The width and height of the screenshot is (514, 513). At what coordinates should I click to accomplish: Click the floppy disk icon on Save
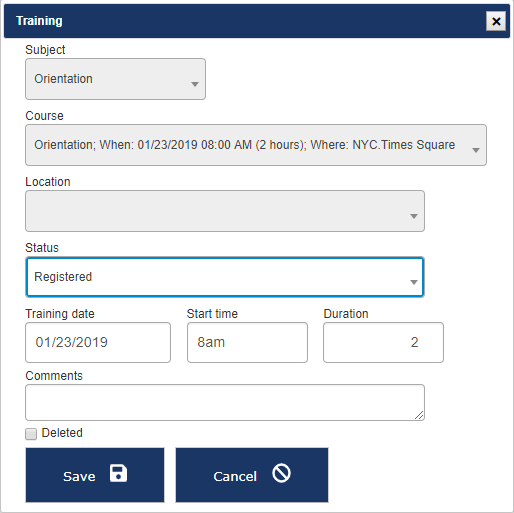point(118,473)
